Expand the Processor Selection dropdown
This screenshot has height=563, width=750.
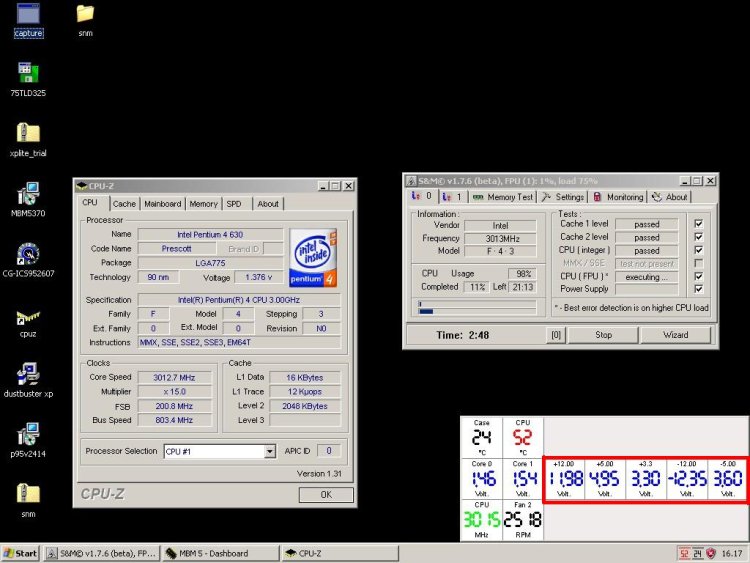[x=269, y=452]
